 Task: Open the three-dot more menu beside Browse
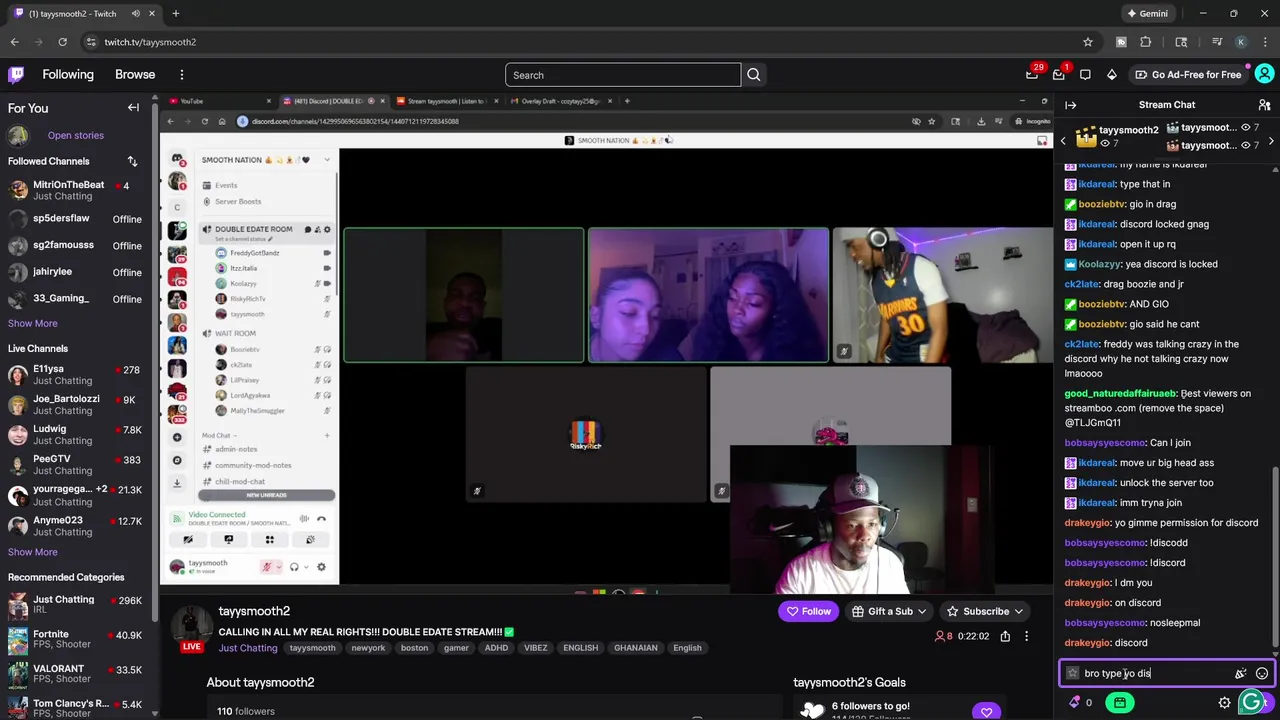coord(181,75)
